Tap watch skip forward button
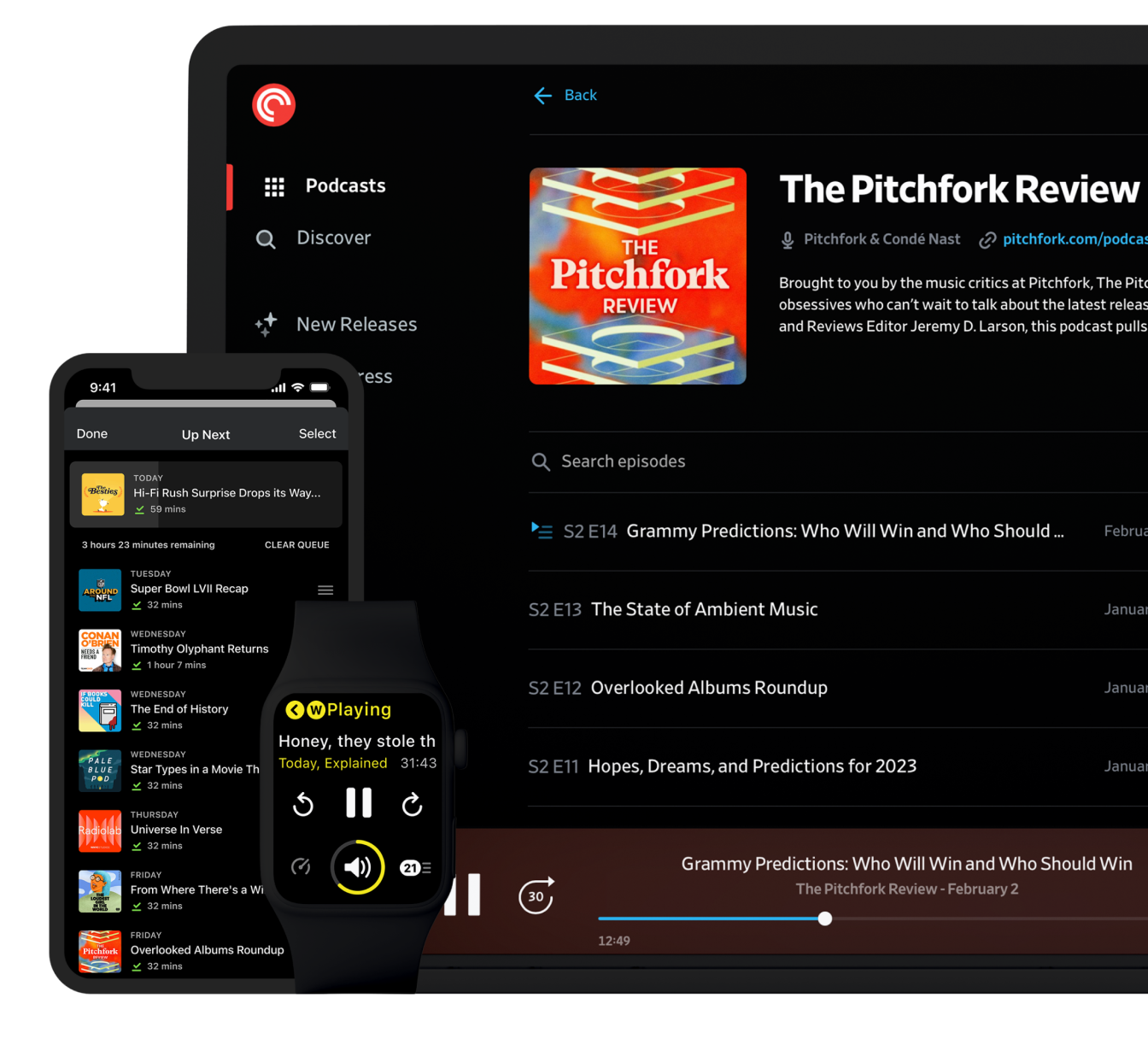 pos(413,804)
